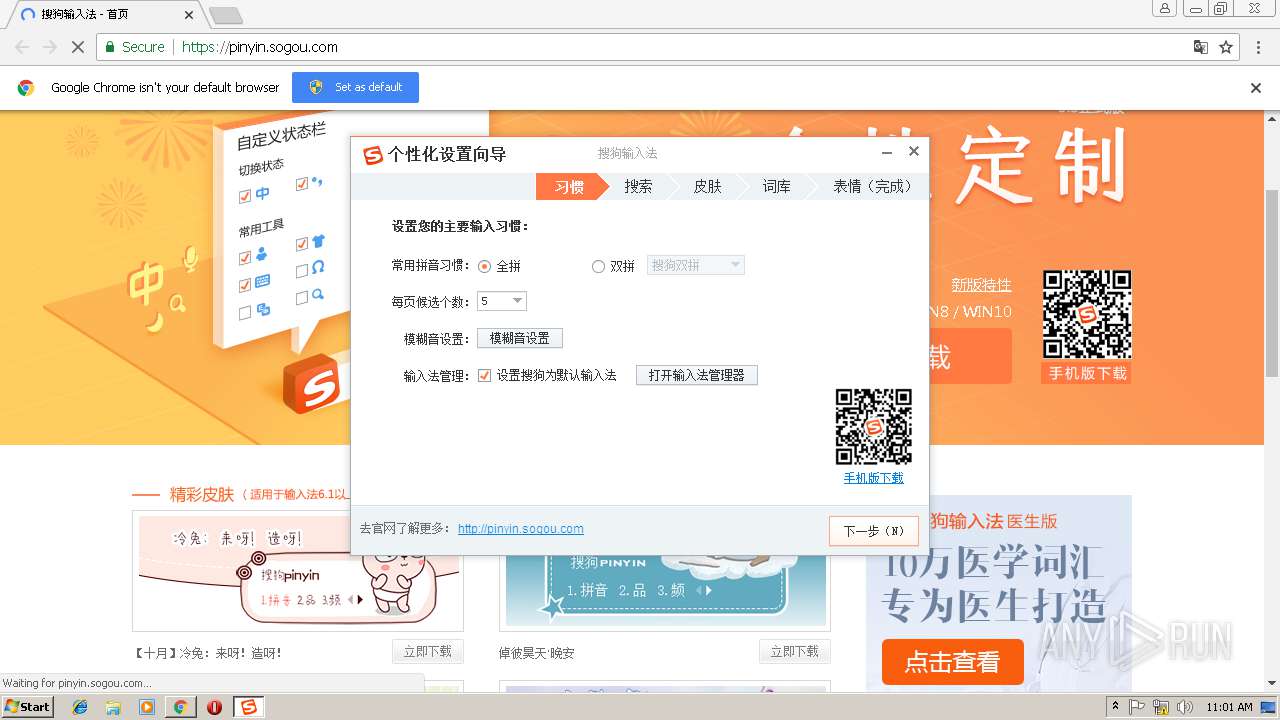The image size is (1280, 720).
Task: Click 立即下载 for 倬彼昊天·晚安 skin
Action: 795,652
